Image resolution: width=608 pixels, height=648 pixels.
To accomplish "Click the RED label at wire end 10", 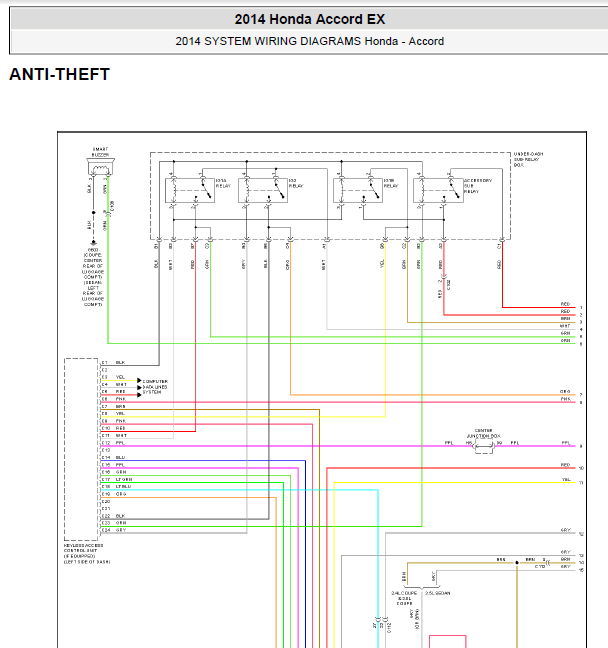I will 565,465.
